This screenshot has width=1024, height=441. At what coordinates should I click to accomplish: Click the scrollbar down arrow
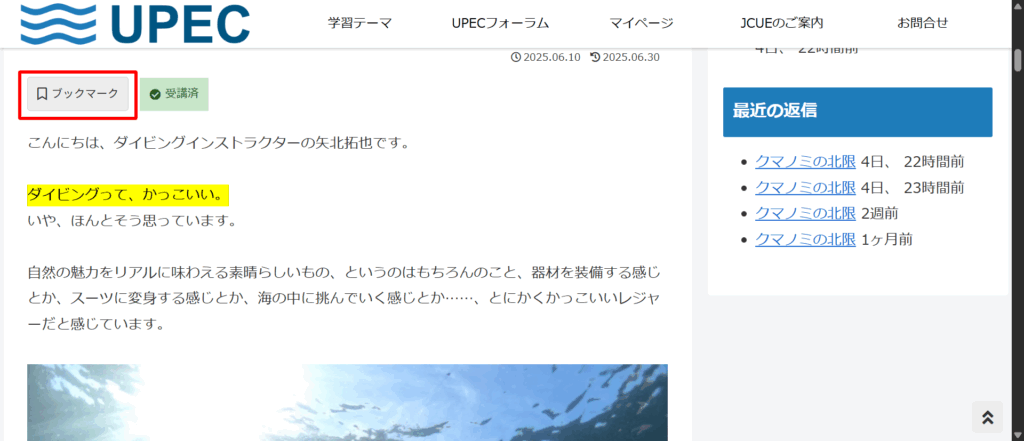[x=1018, y=435]
